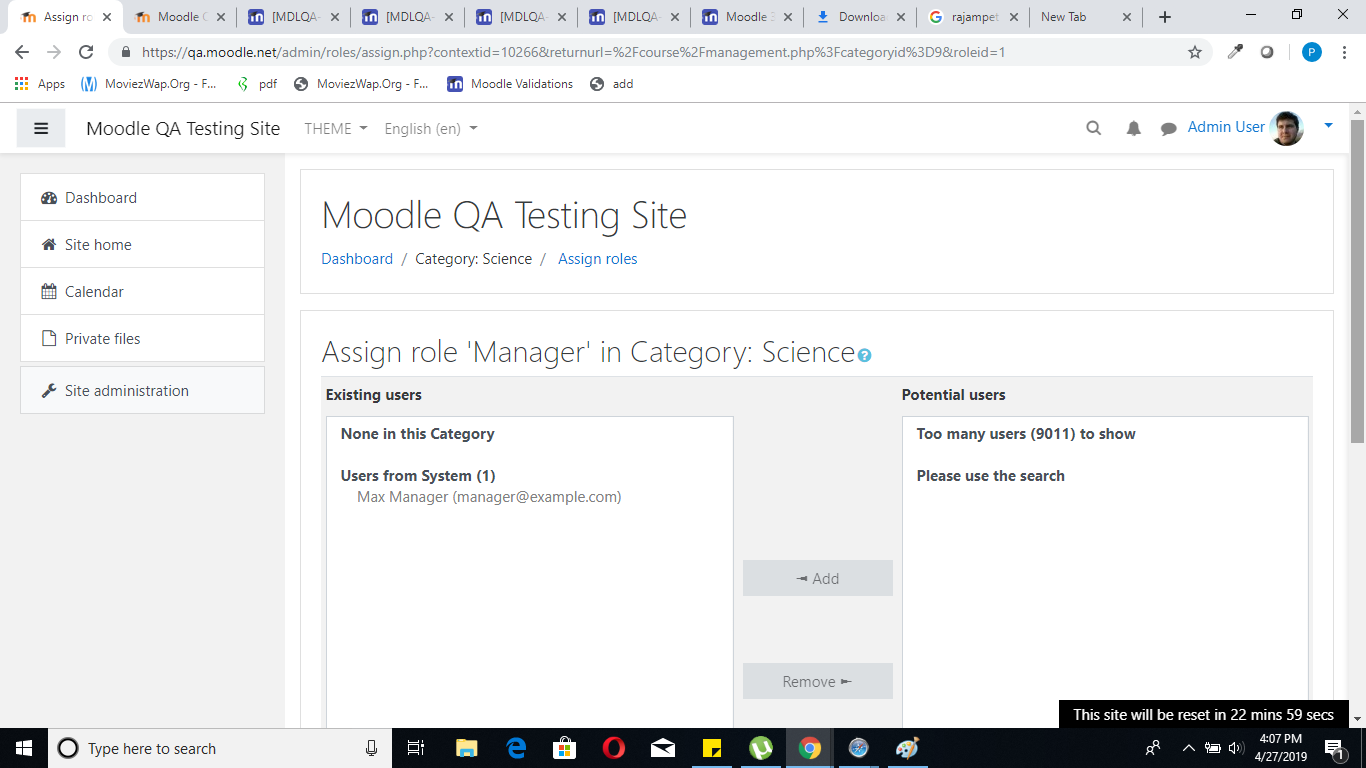Open Microsoft Store from the taskbar

pos(565,748)
